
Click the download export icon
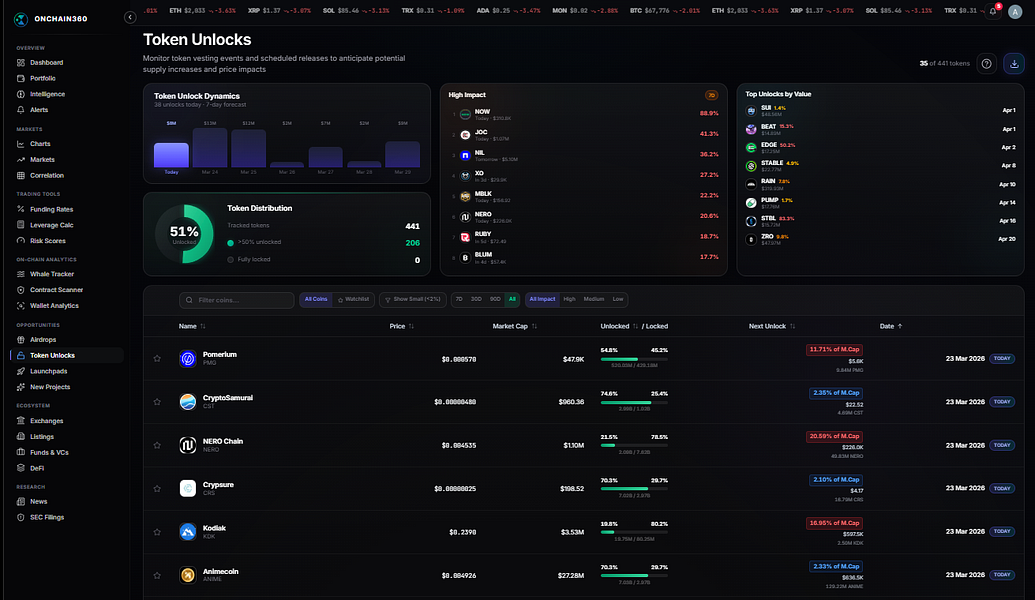pos(1015,63)
